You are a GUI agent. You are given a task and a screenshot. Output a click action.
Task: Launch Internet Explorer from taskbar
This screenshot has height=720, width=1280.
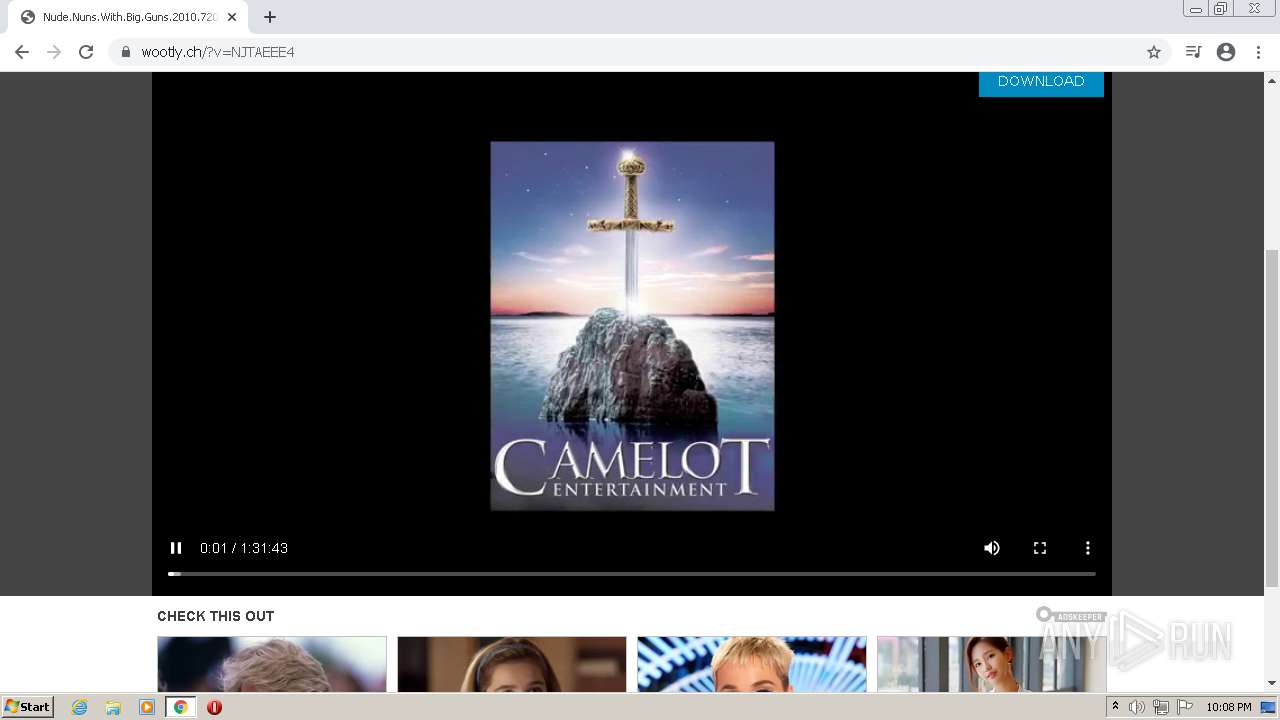click(80, 707)
